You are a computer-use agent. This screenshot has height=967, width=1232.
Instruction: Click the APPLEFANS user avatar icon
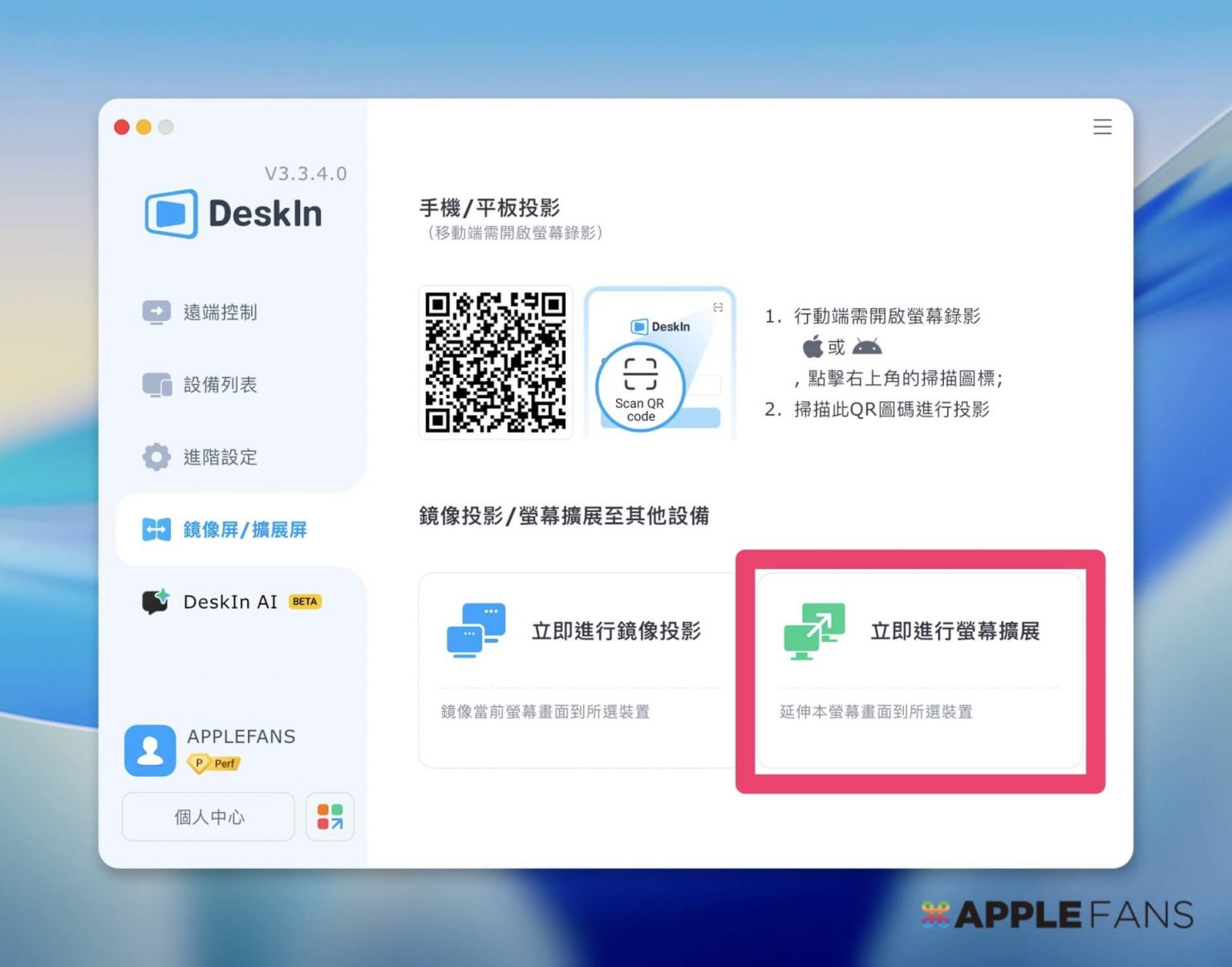pyautogui.click(x=150, y=750)
